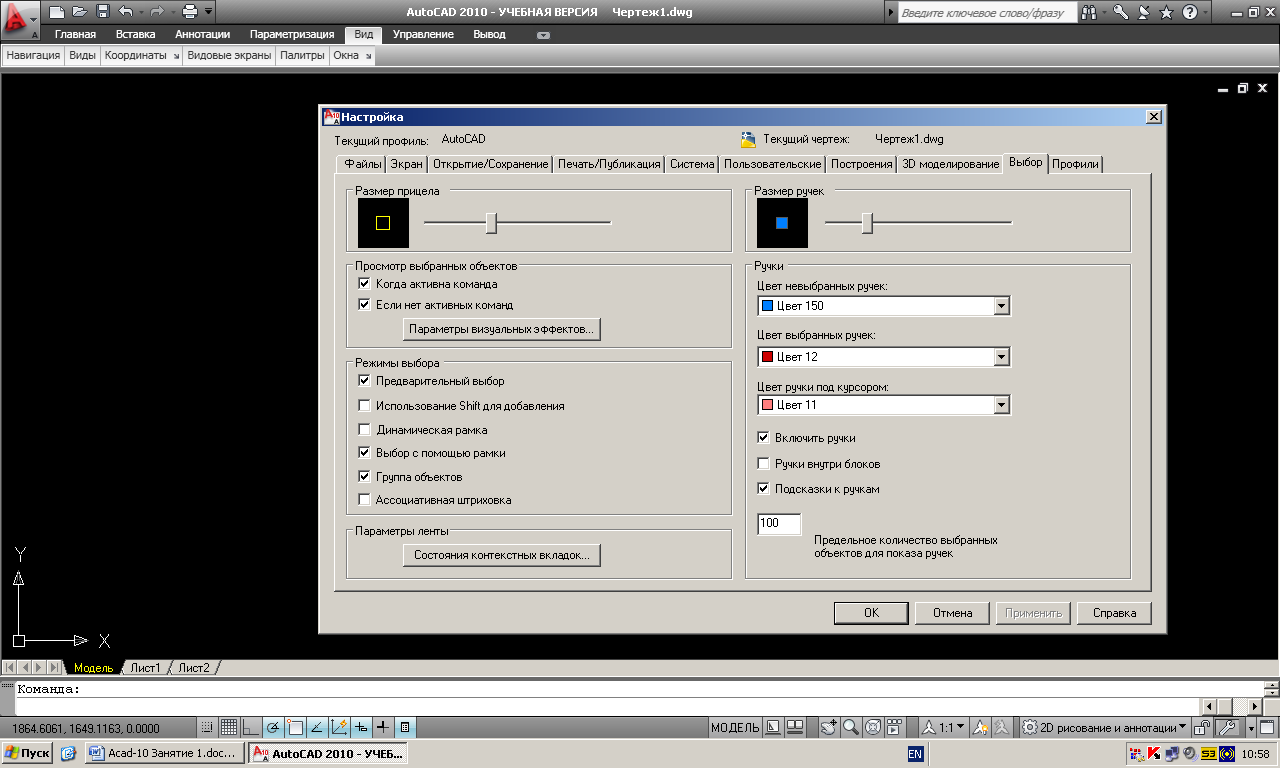Toggle 'Группа объектов' checkbox

[x=364, y=476]
